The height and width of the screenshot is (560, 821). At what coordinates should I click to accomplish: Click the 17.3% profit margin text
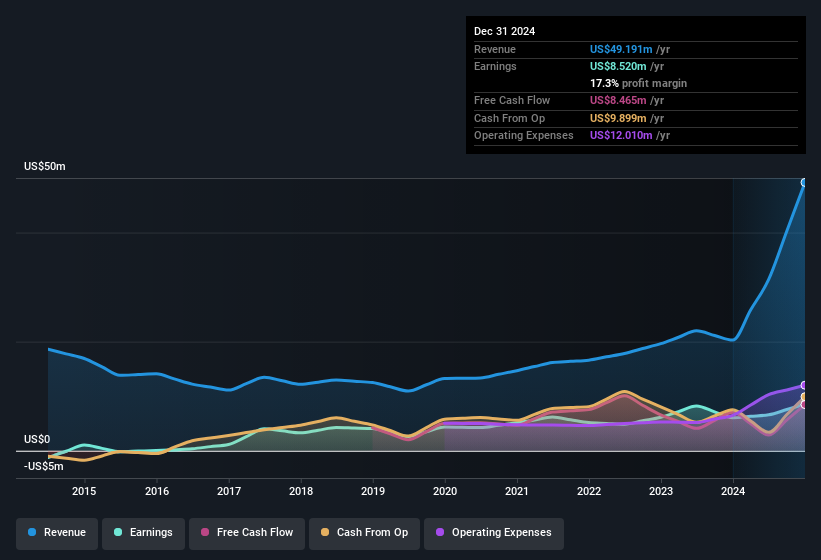coord(638,83)
